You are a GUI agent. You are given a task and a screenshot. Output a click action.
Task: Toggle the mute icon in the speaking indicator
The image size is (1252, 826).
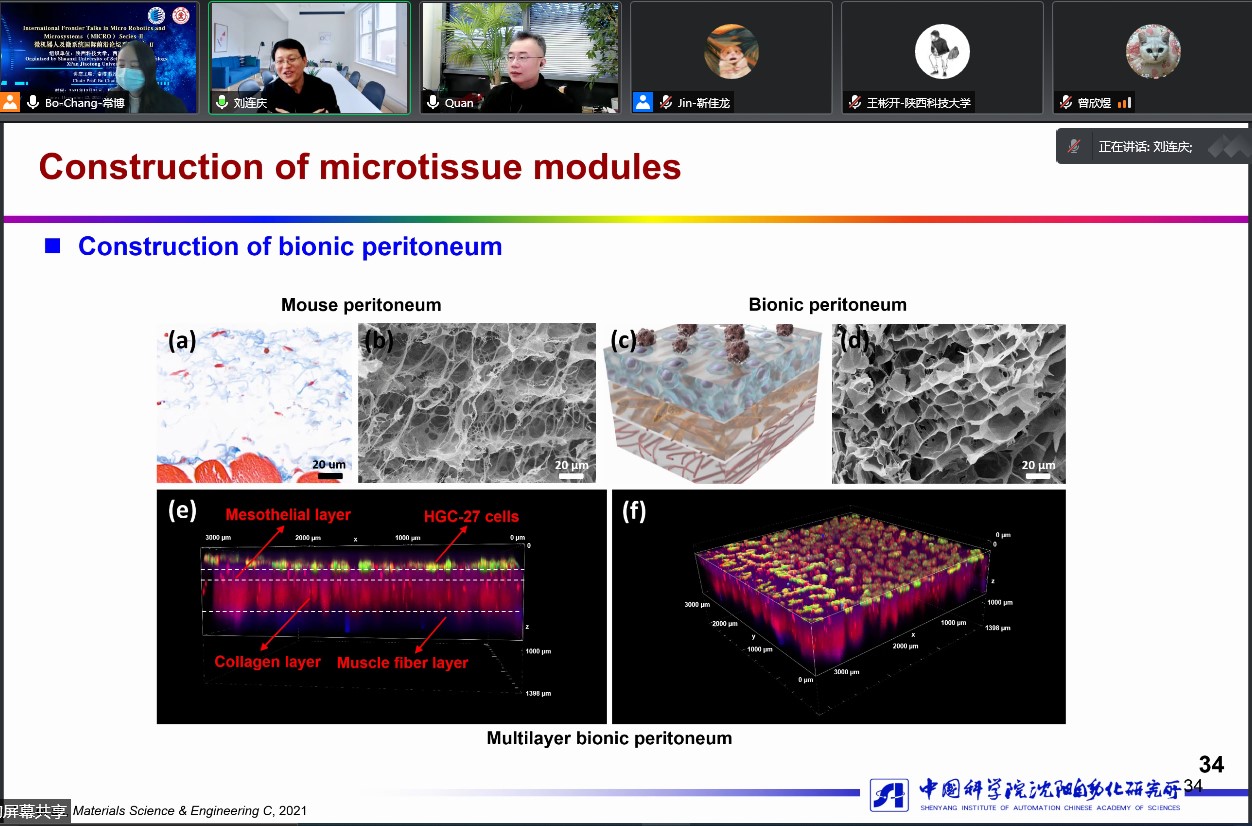[1074, 147]
